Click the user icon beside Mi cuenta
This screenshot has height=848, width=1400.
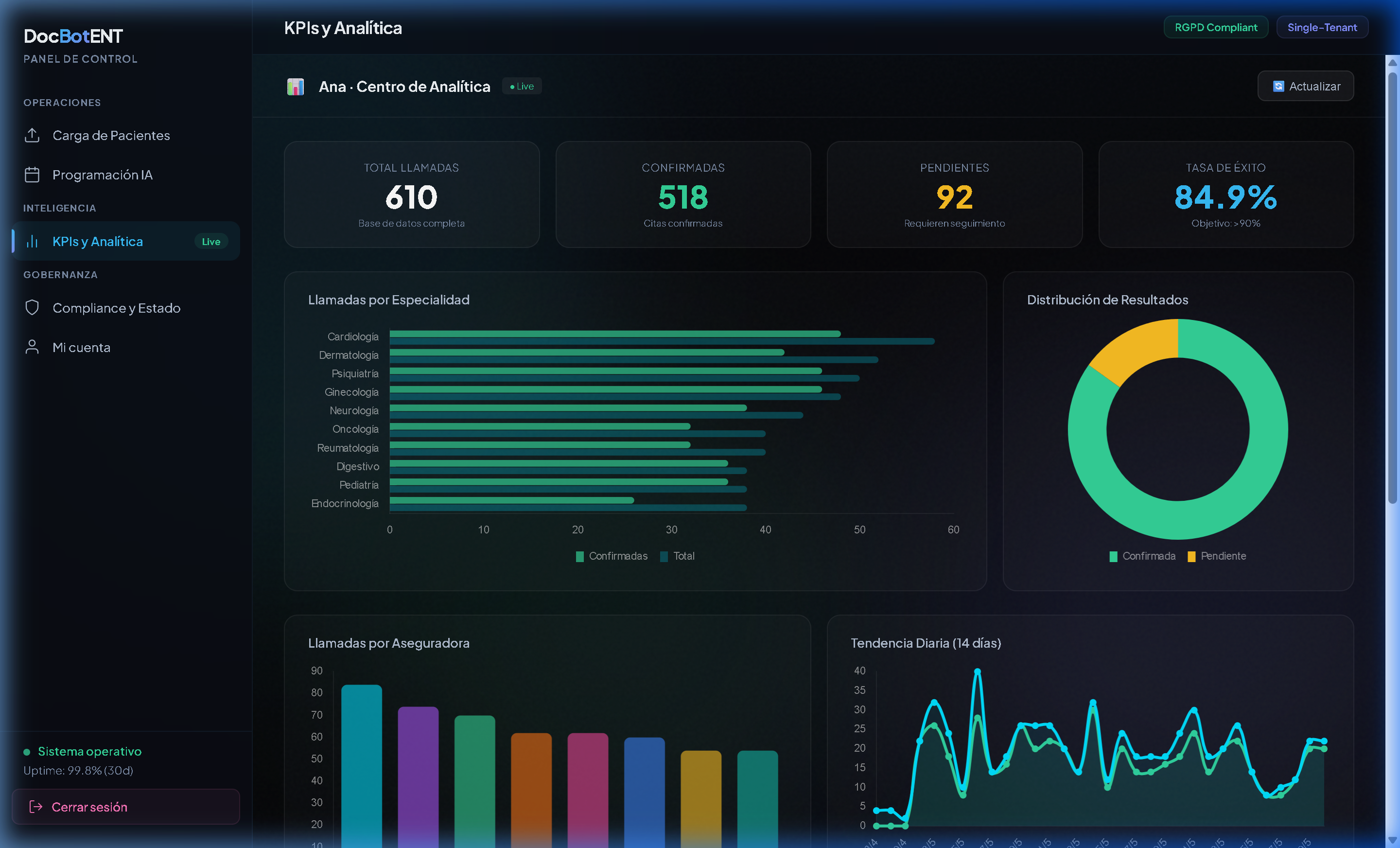coord(32,347)
